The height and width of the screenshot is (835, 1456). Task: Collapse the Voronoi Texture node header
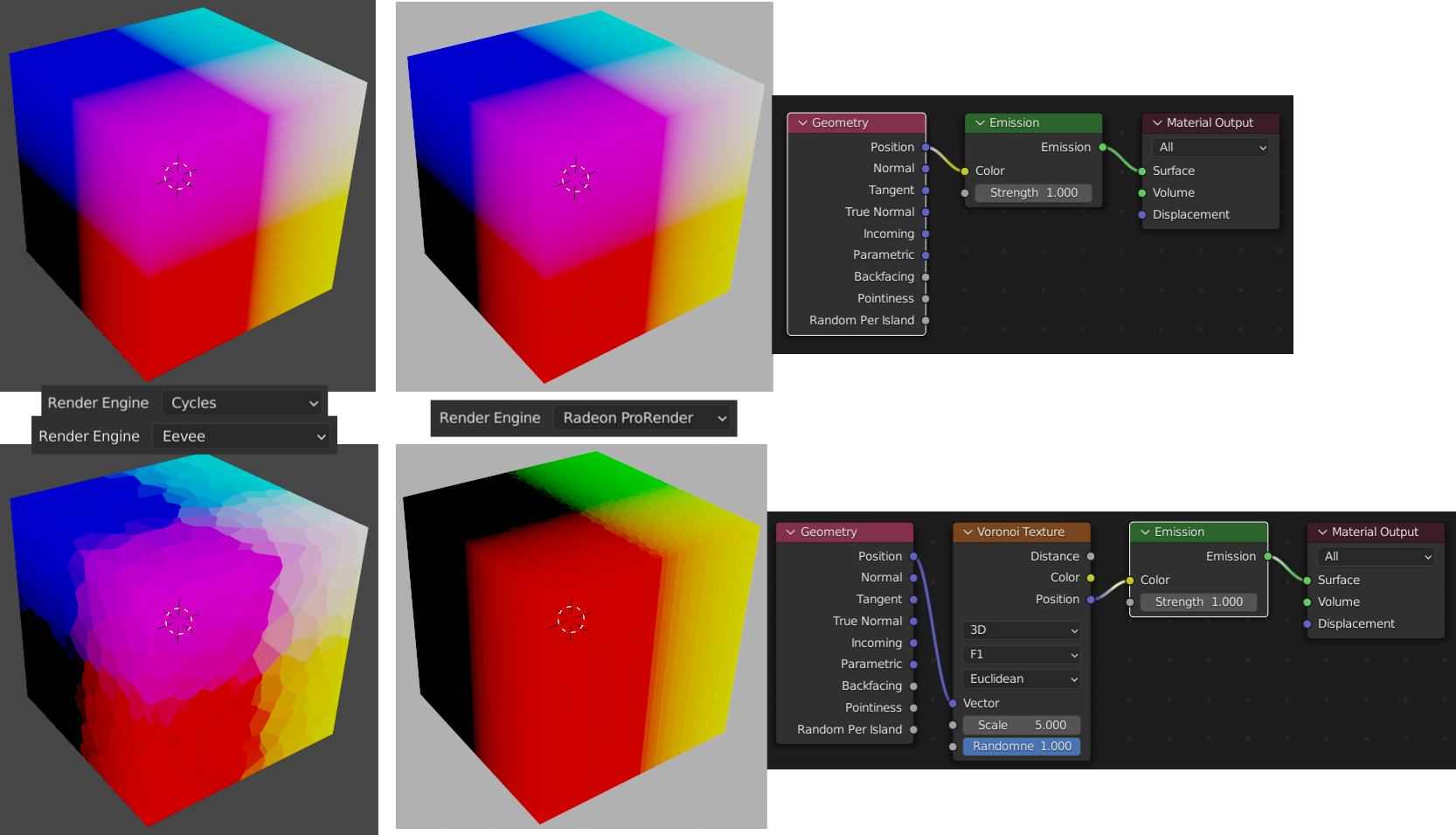point(967,532)
